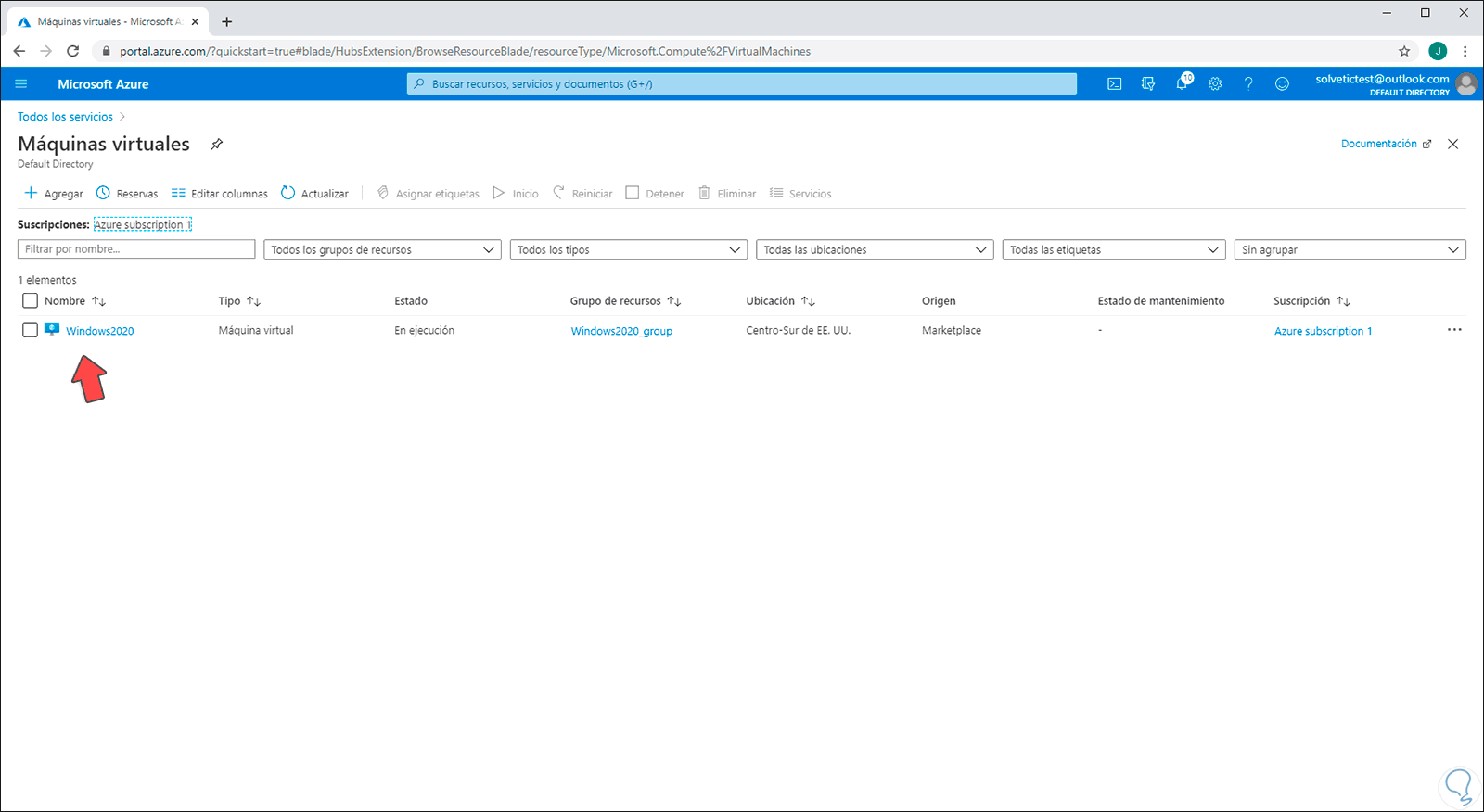Focus the Buscar recursos search box

[x=742, y=84]
